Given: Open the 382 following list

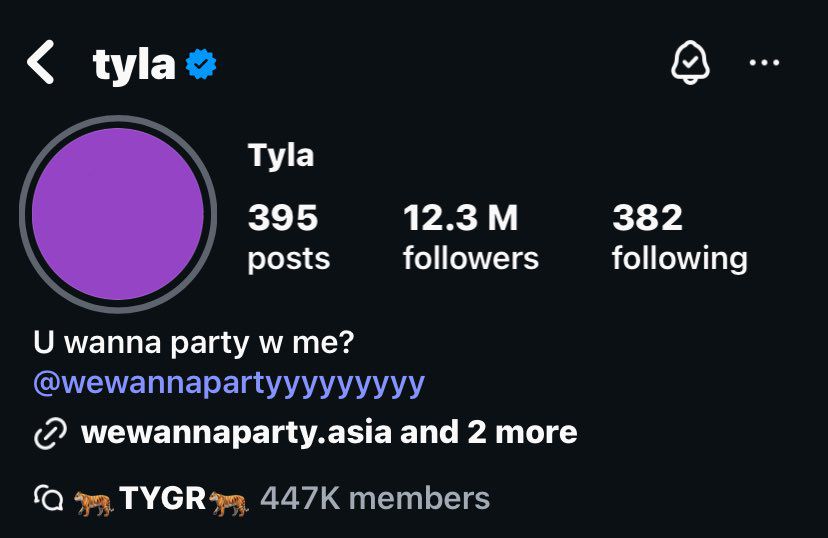Looking at the screenshot, I should (x=679, y=237).
